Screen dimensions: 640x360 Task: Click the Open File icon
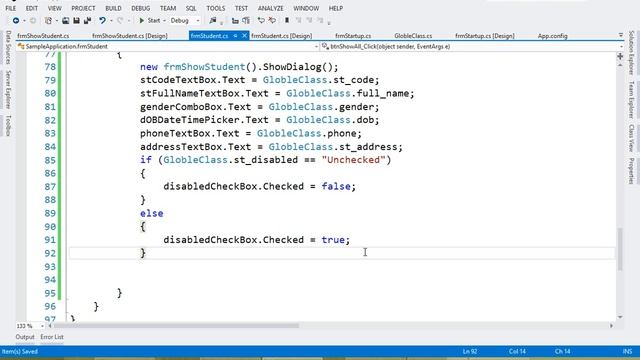[x=65, y=20]
